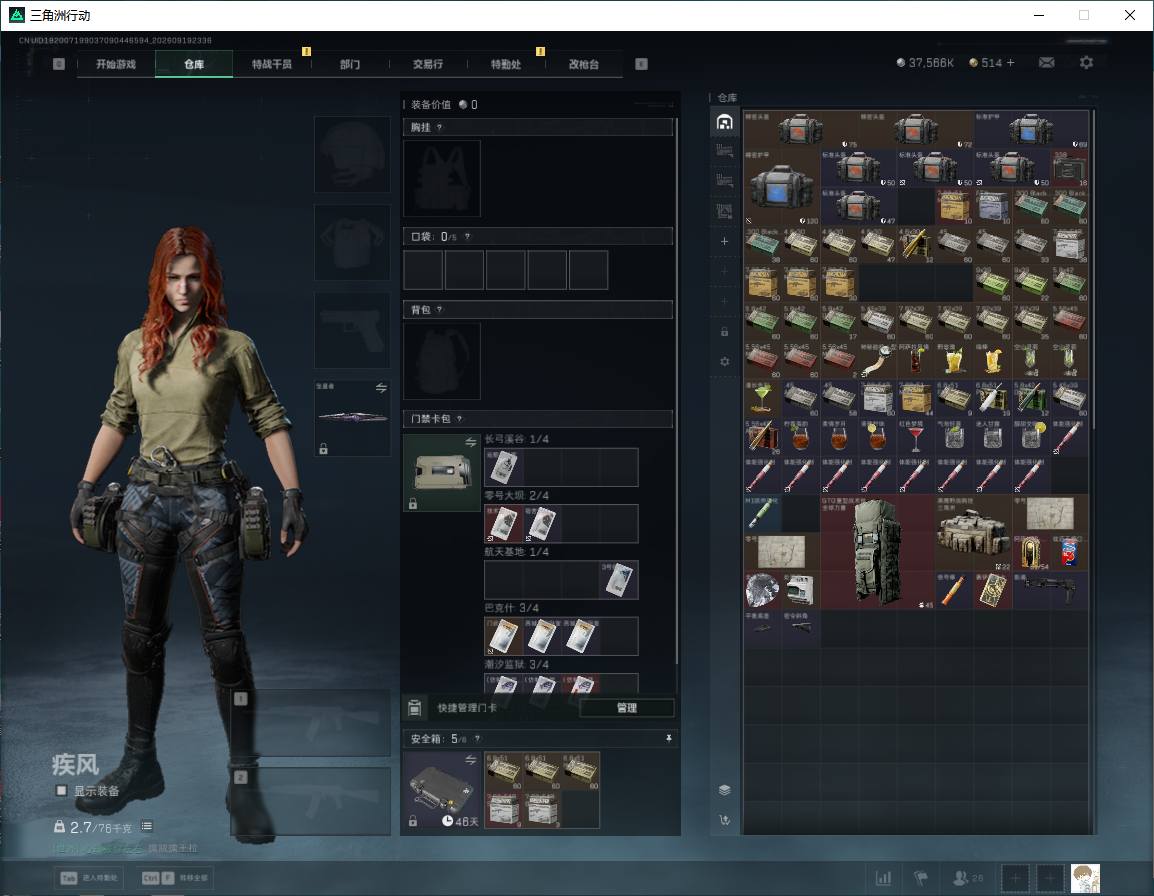This screenshot has height=896, width=1154.
Task: Select the large blue-screen case marked 120
Action: coord(782,187)
